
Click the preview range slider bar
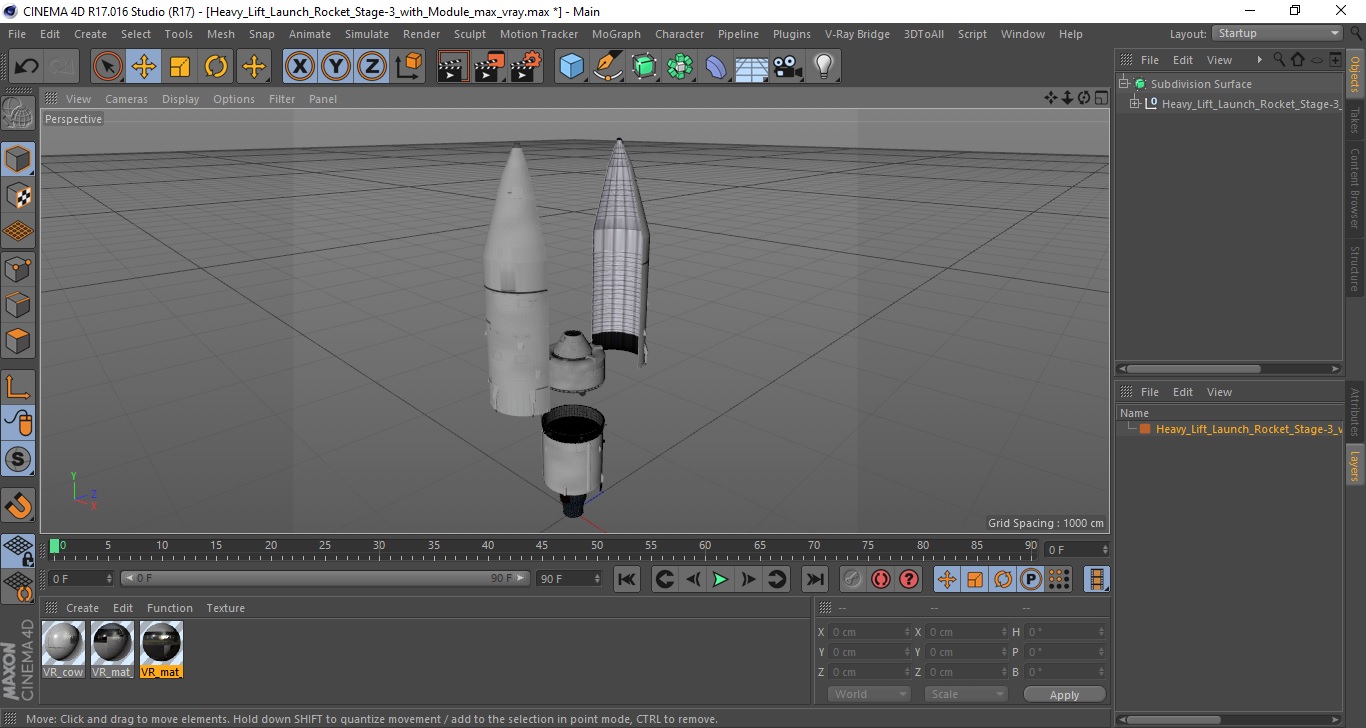pos(326,578)
